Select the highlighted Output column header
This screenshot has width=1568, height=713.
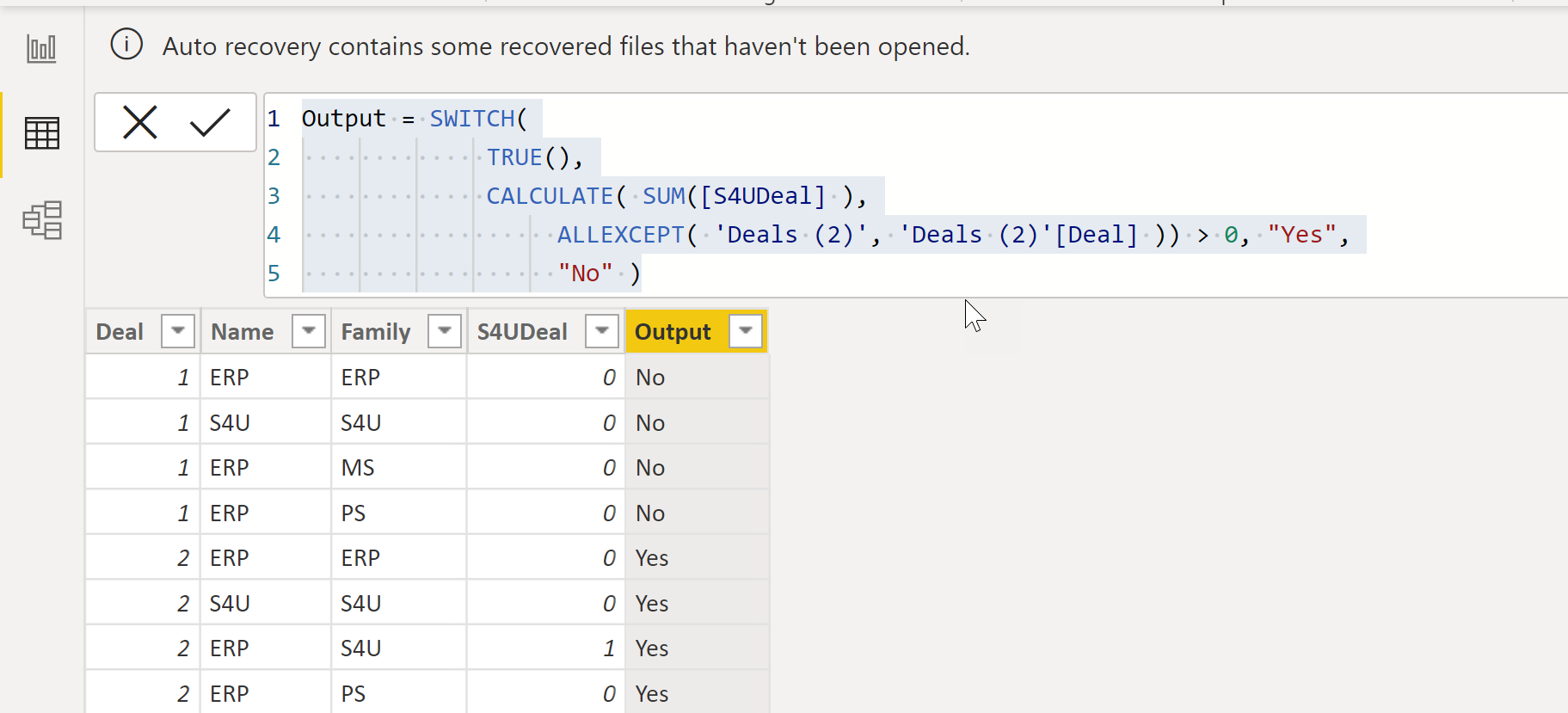click(x=696, y=331)
